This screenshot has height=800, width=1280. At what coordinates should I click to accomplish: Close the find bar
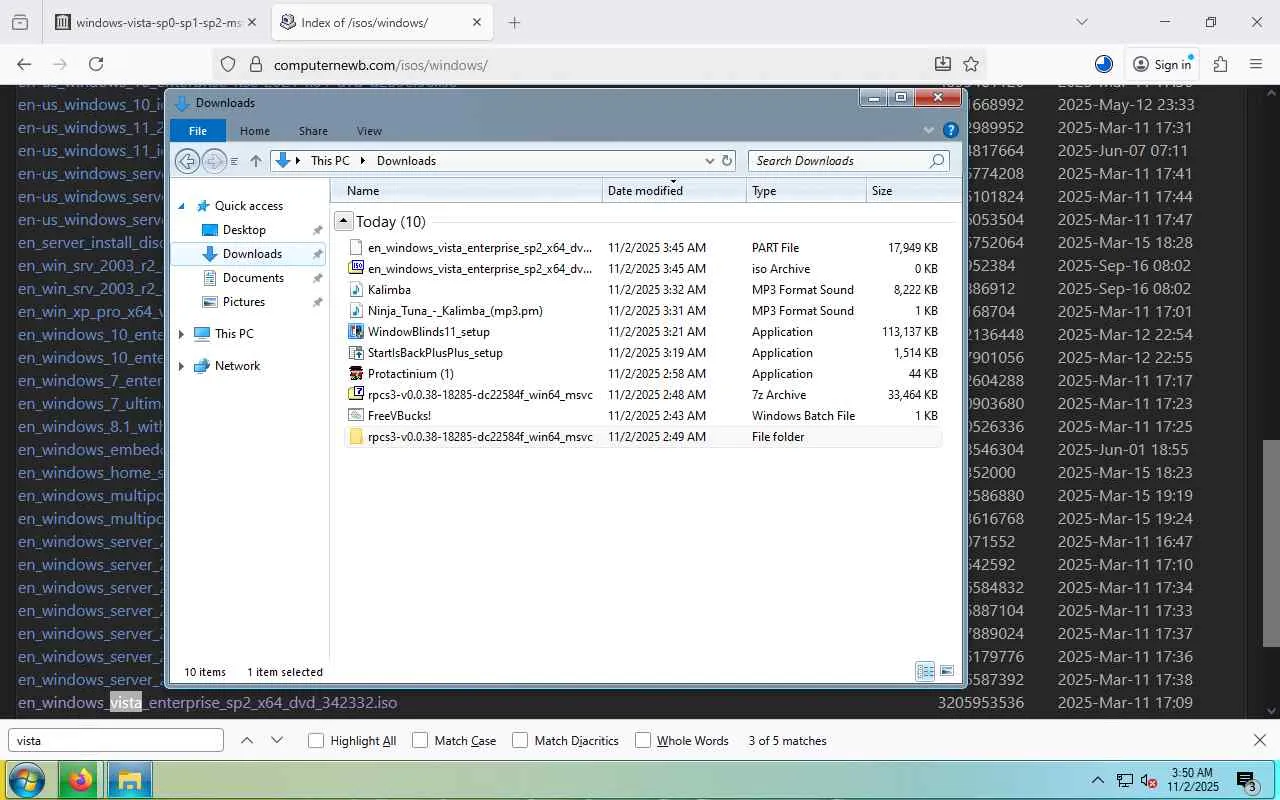[1259, 741]
